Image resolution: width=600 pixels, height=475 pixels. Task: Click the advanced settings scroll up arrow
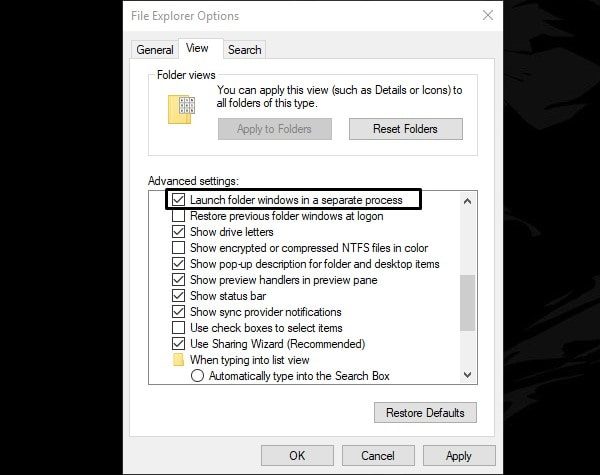467,201
